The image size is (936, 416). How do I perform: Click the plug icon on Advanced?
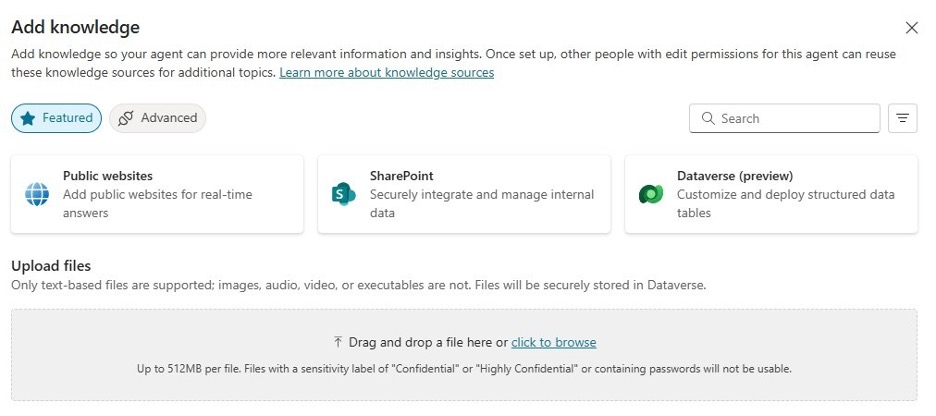(x=125, y=118)
